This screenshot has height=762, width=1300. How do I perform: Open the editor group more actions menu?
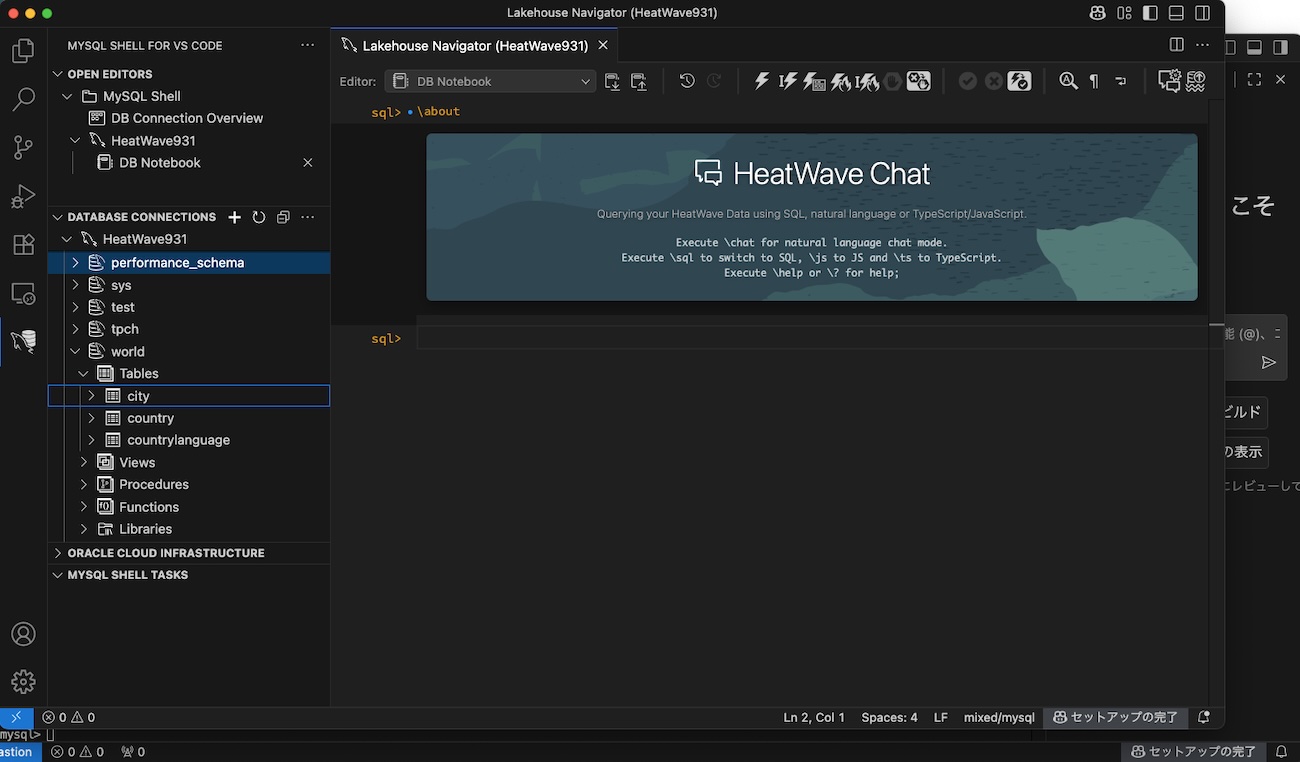click(1203, 45)
